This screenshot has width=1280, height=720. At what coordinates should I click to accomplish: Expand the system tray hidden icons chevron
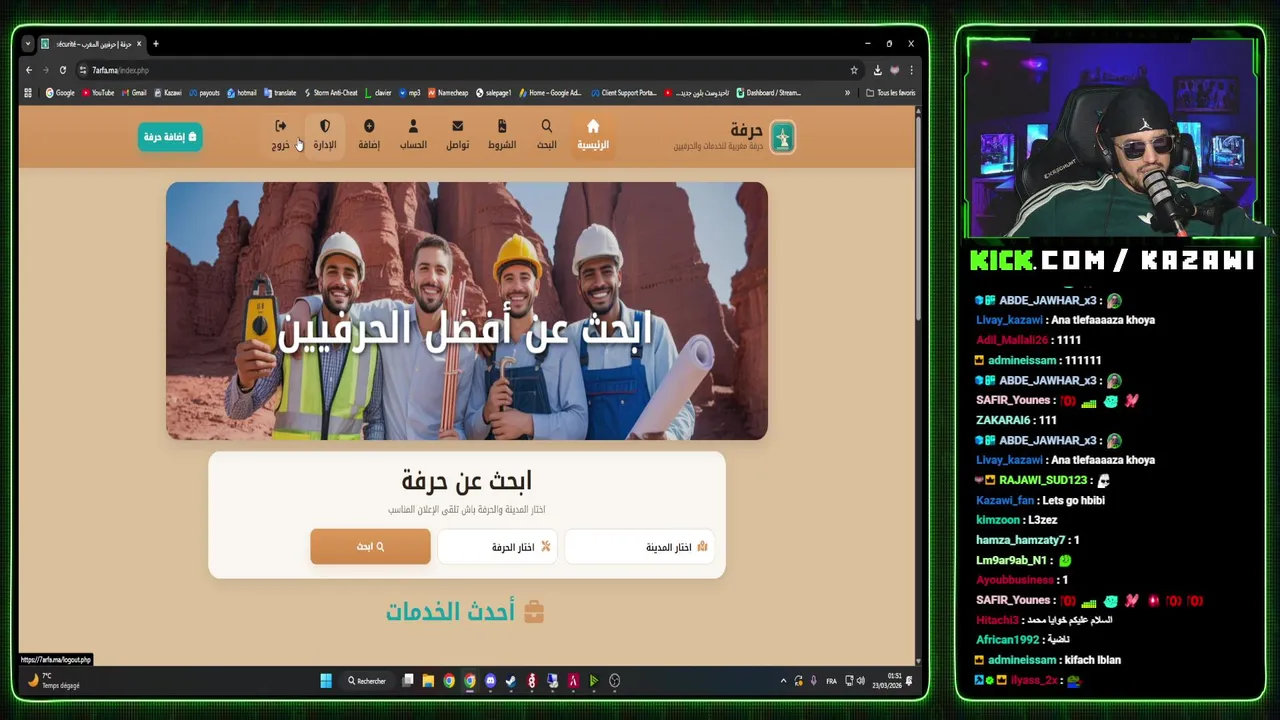click(x=783, y=681)
